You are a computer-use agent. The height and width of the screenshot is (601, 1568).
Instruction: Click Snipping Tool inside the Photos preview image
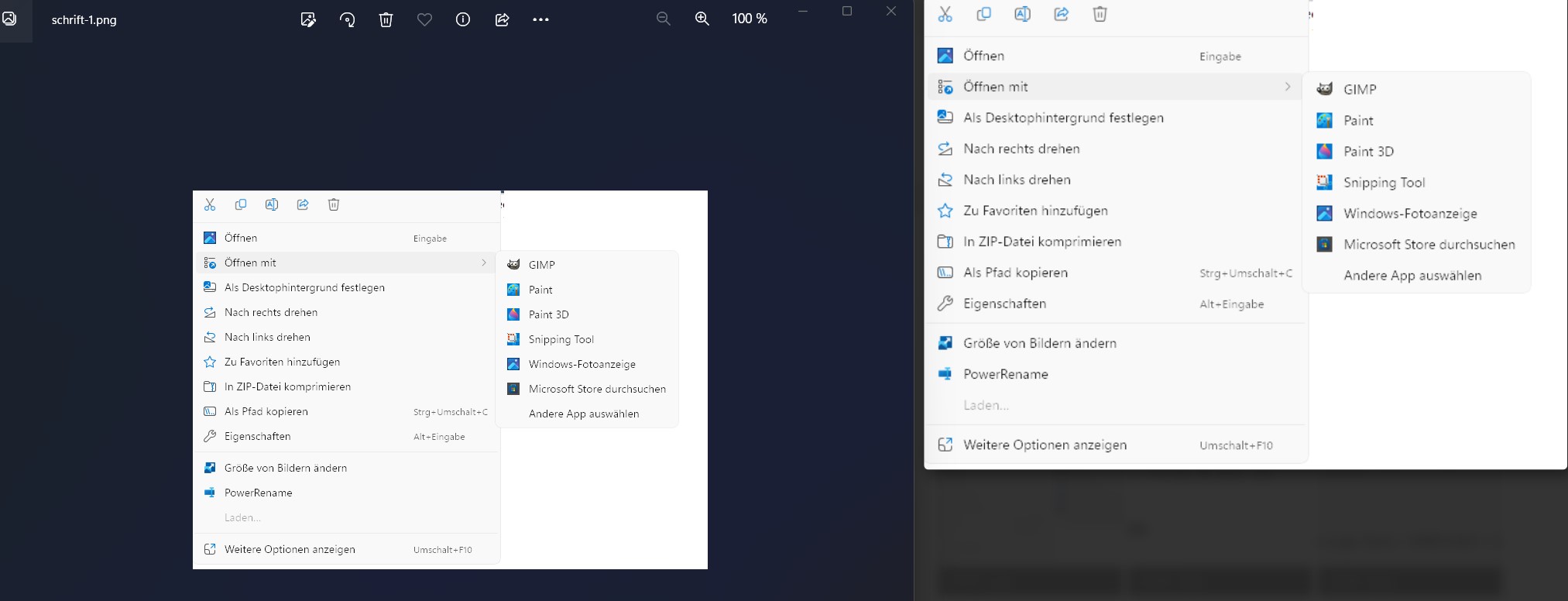(x=588, y=339)
